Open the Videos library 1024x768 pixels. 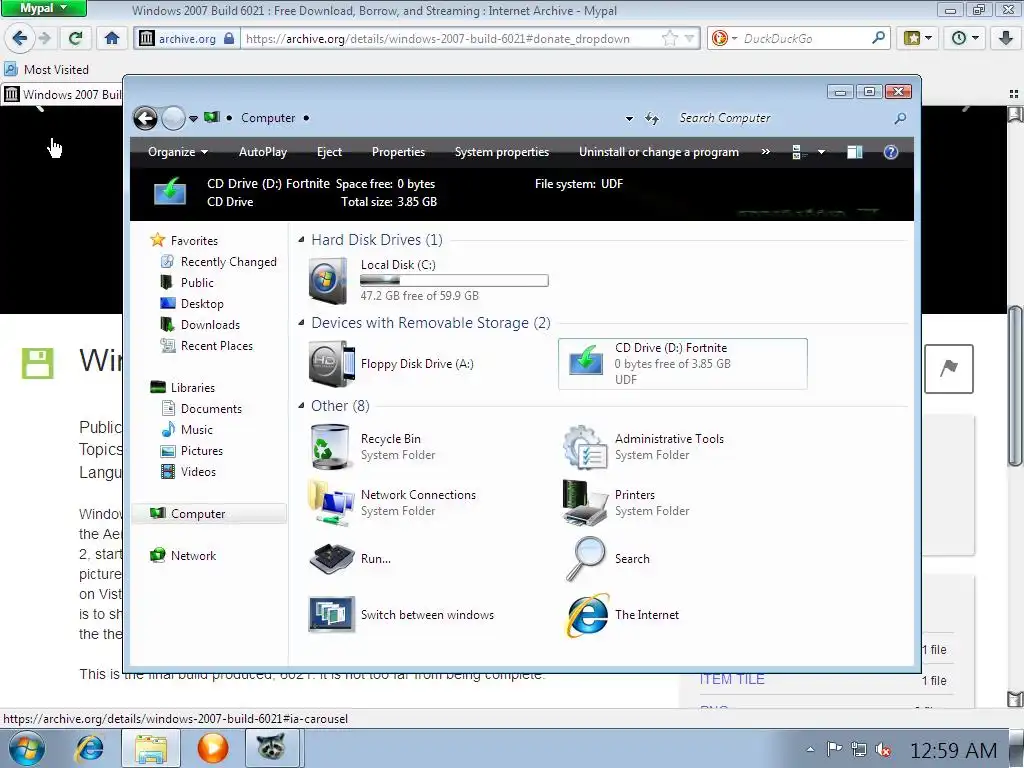198,472
